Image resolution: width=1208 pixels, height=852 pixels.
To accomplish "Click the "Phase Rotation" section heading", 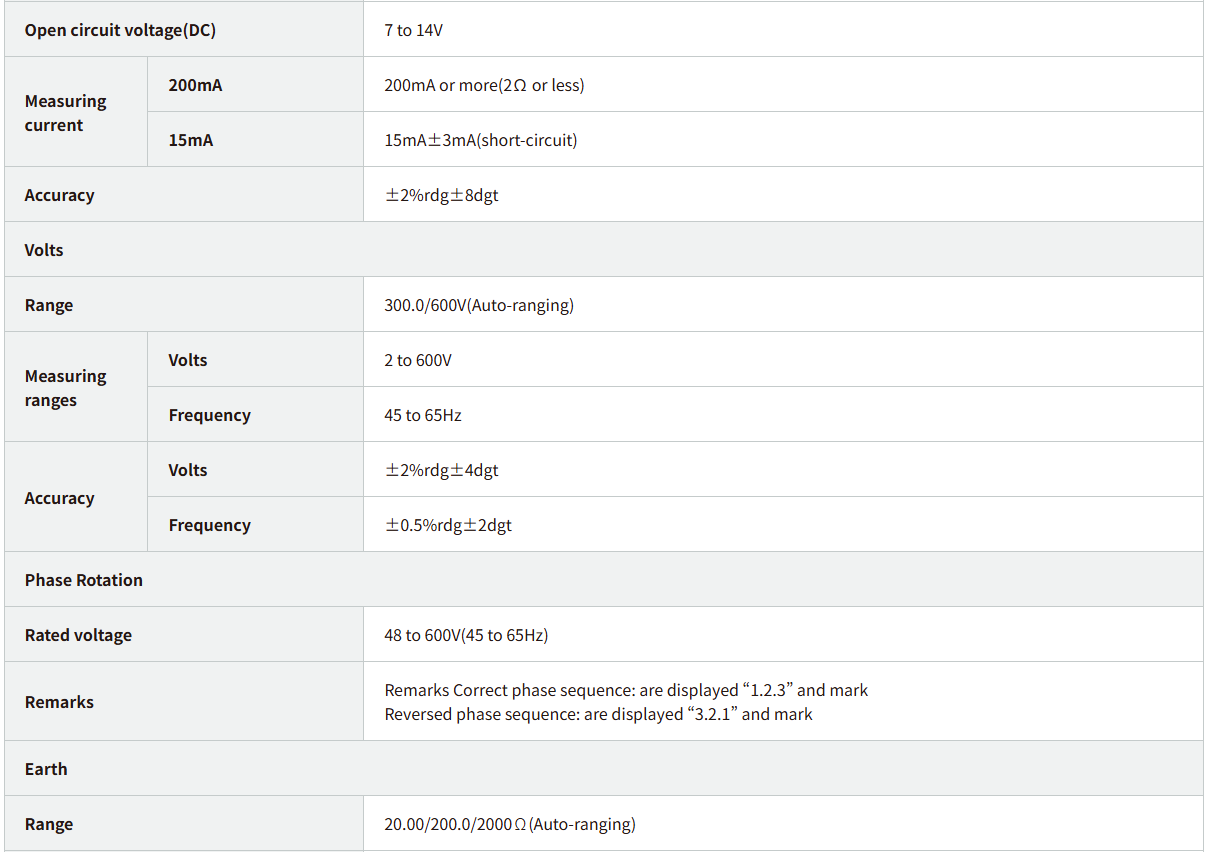I will tap(84, 580).
